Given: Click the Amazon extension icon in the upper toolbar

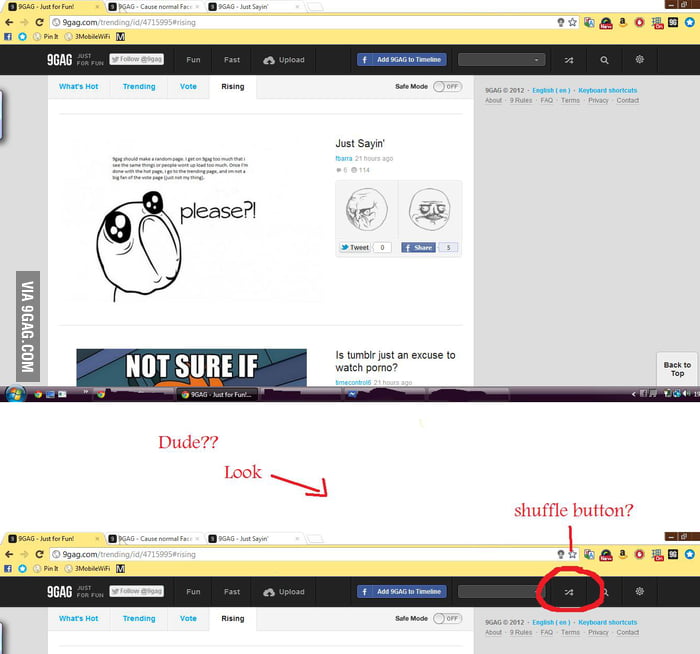Looking at the screenshot, I should click(x=622, y=22).
